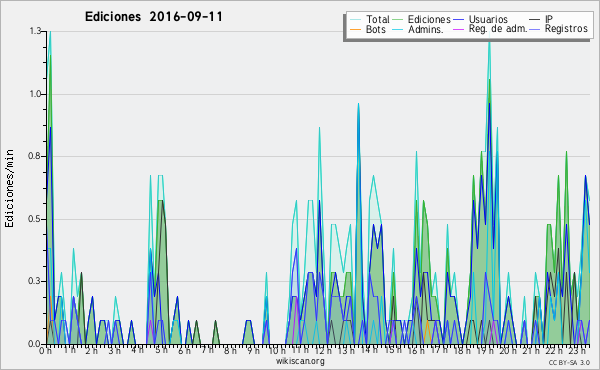Viewport: 600px width, 370px height.
Task: Click the y-axis value 0.3
Action: (x=35, y=281)
